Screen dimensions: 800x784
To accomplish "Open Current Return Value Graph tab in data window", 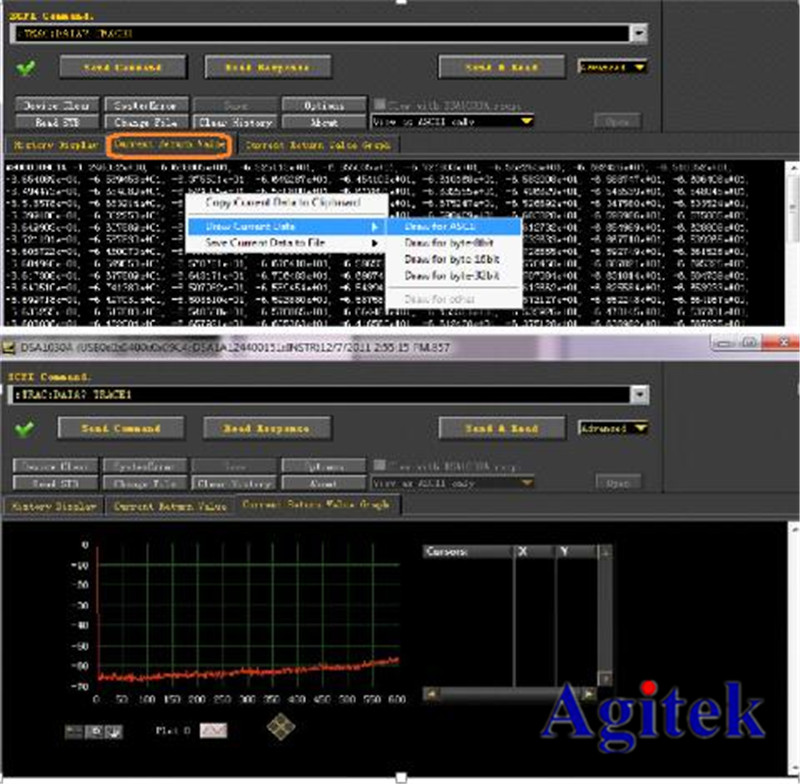I will 318,145.
